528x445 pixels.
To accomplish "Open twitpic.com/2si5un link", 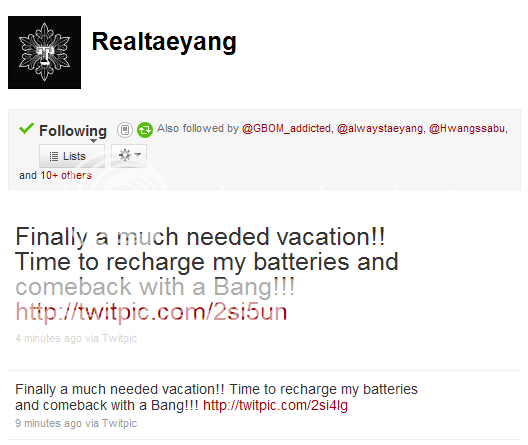I will tap(151, 312).
